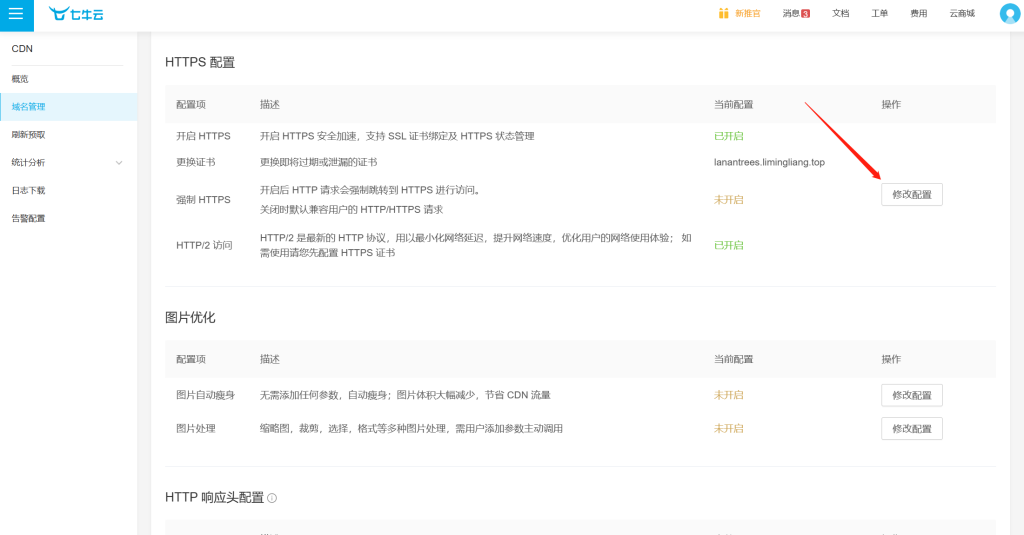This screenshot has height=535, width=1024.
Task: Open 工单 in the top navigation
Action: [x=880, y=13]
